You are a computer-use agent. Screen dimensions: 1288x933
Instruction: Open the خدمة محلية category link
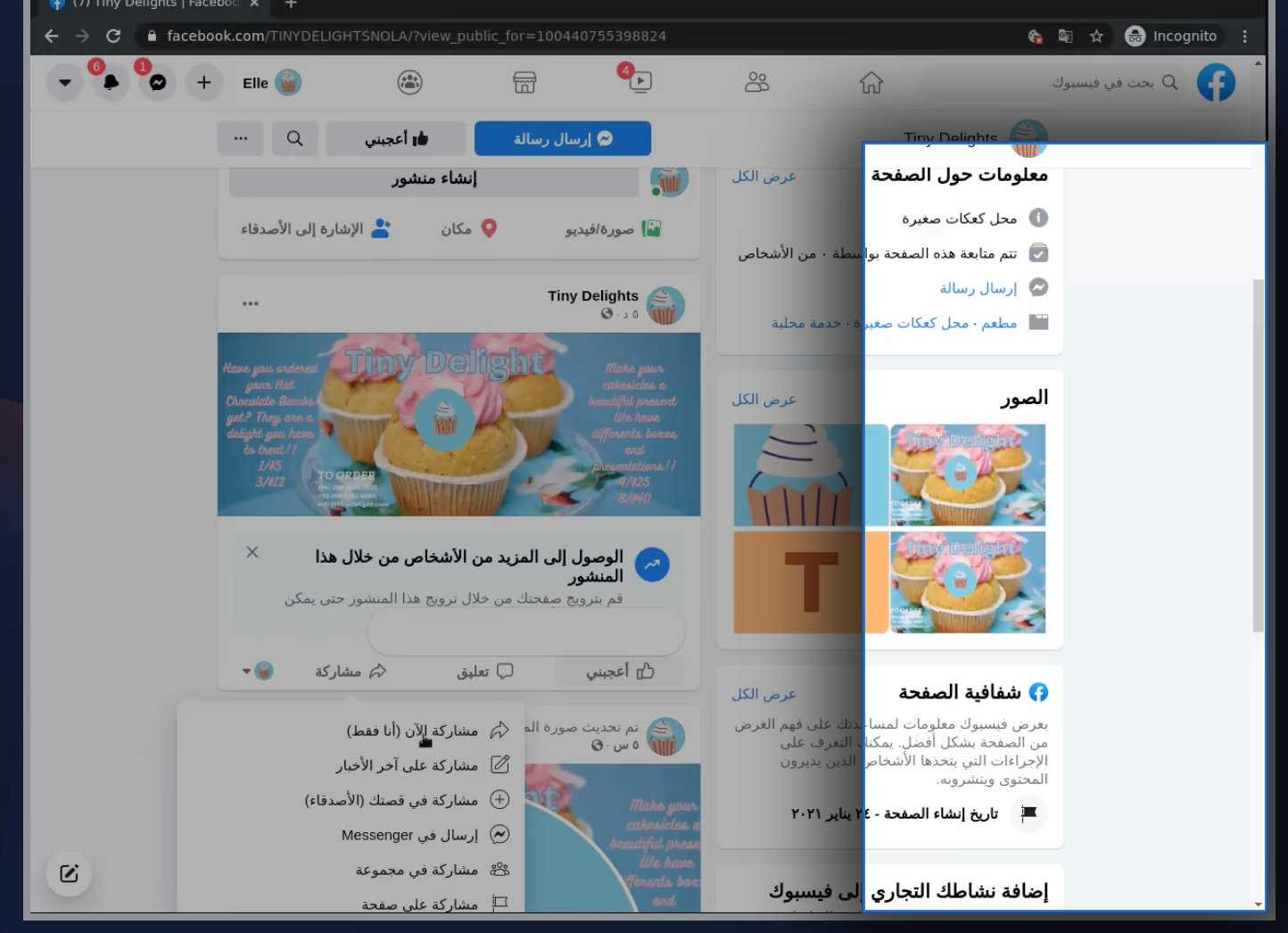pos(806,323)
